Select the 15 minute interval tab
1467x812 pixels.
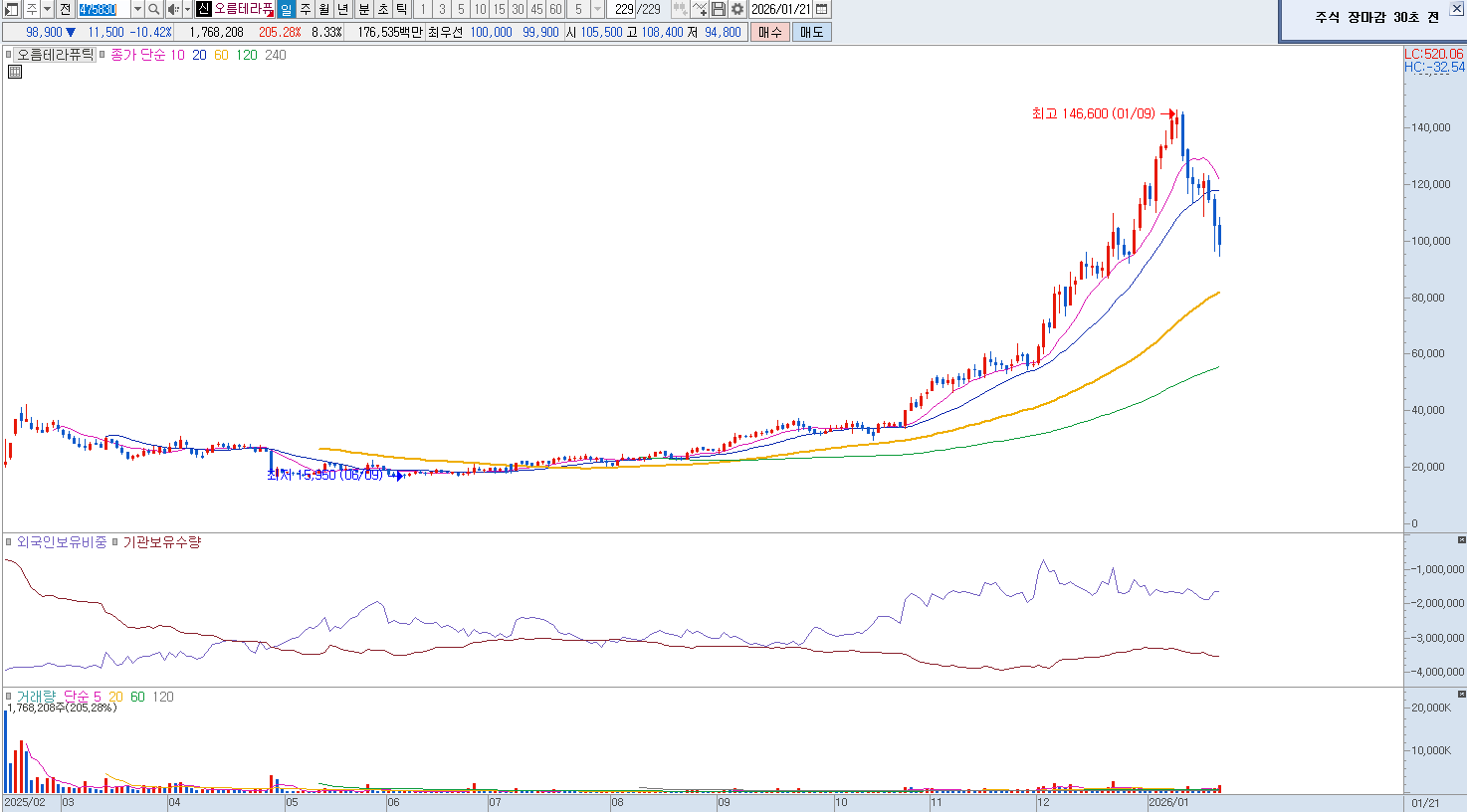[x=499, y=9]
